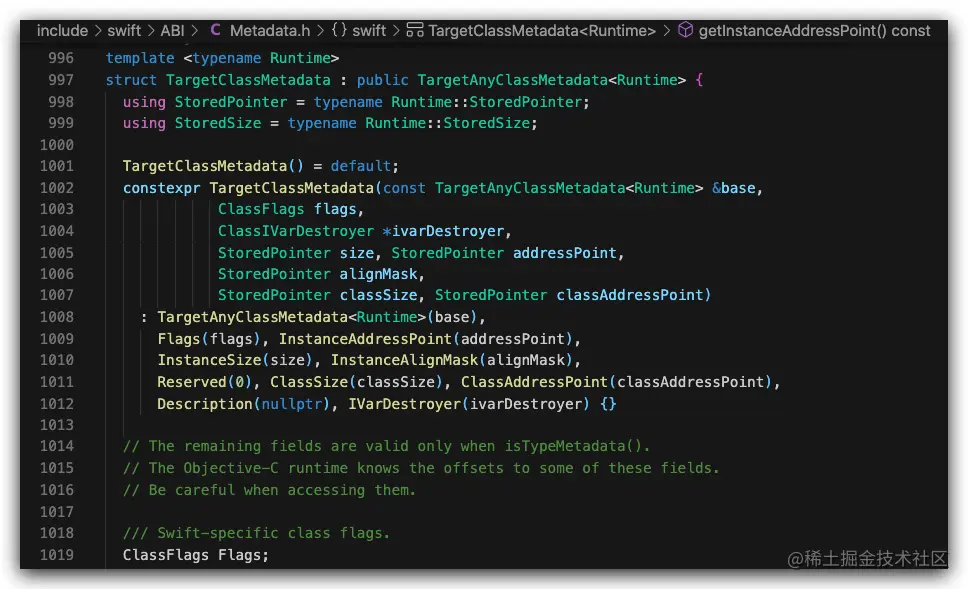Click 'addressPoint' parameter on line 1005

(x=565, y=253)
